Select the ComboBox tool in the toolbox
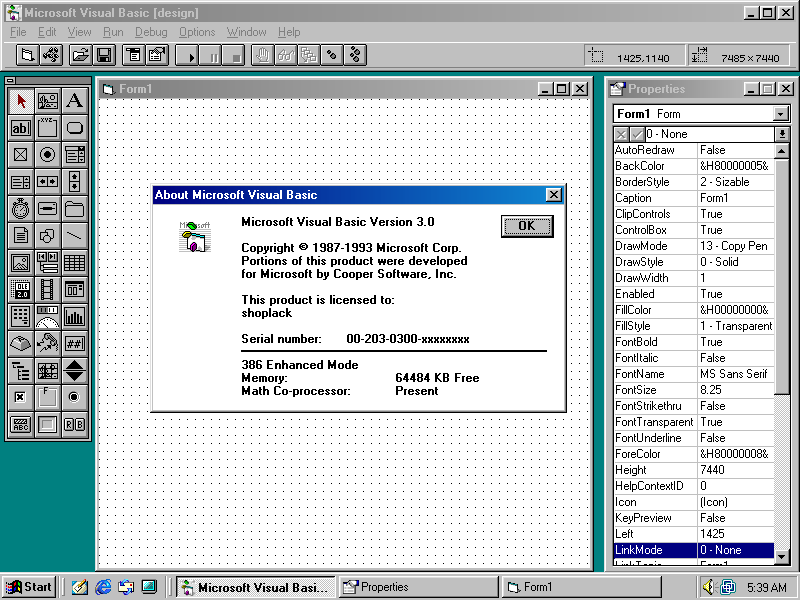Screen dimensions: 800x600 (74, 155)
